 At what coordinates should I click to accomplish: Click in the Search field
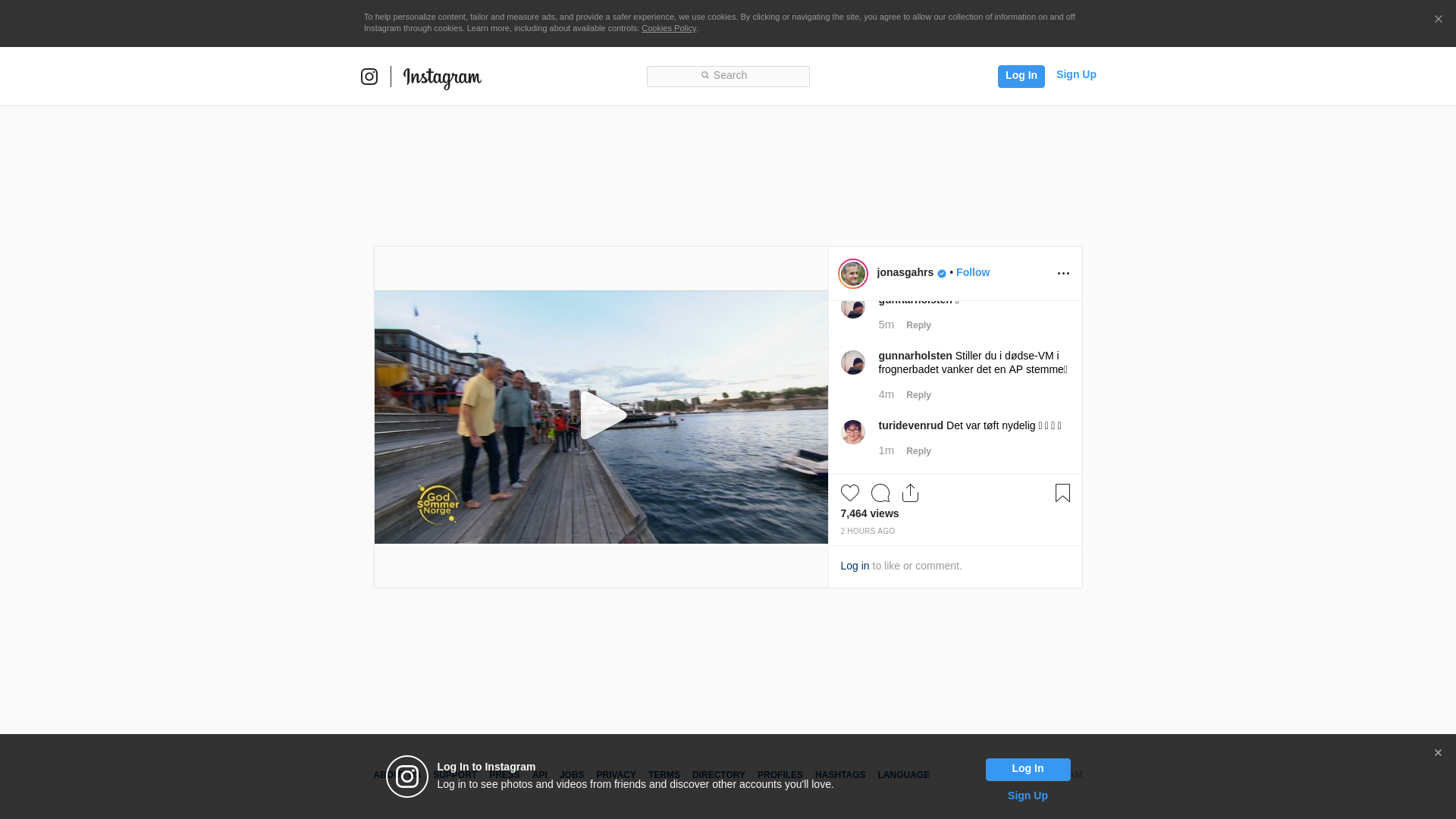(x=728, y=76)
